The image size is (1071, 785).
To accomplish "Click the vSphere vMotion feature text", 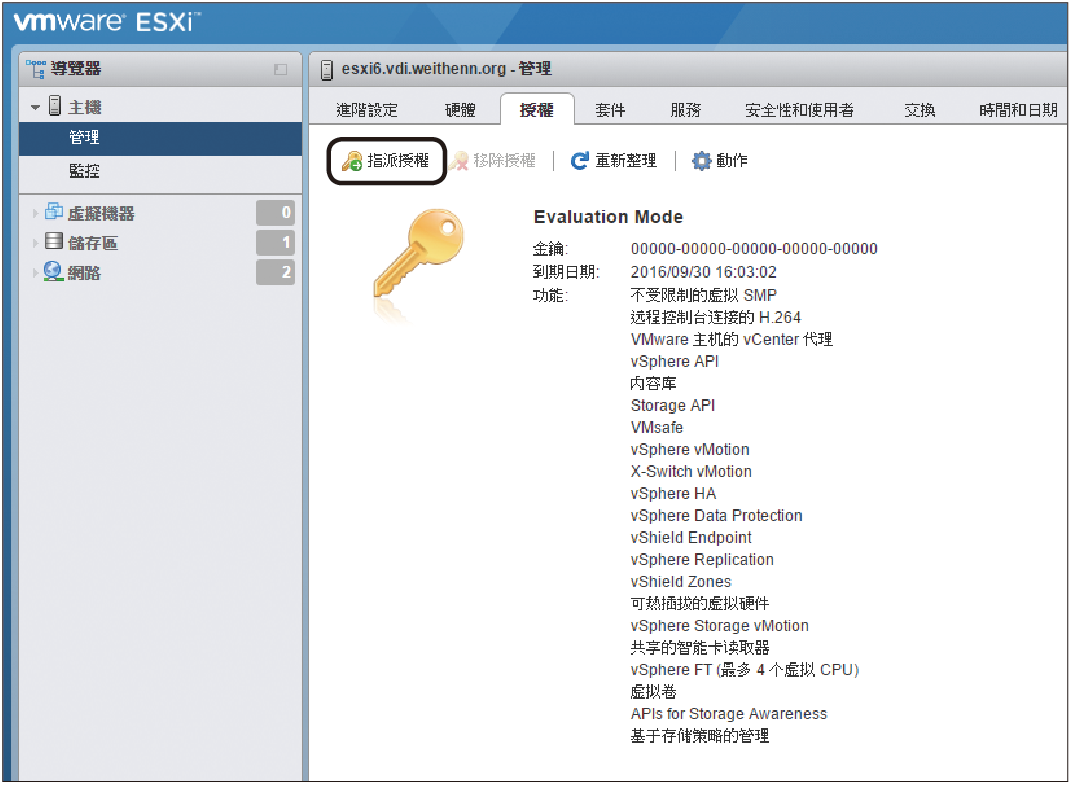I will click(690, 450).
